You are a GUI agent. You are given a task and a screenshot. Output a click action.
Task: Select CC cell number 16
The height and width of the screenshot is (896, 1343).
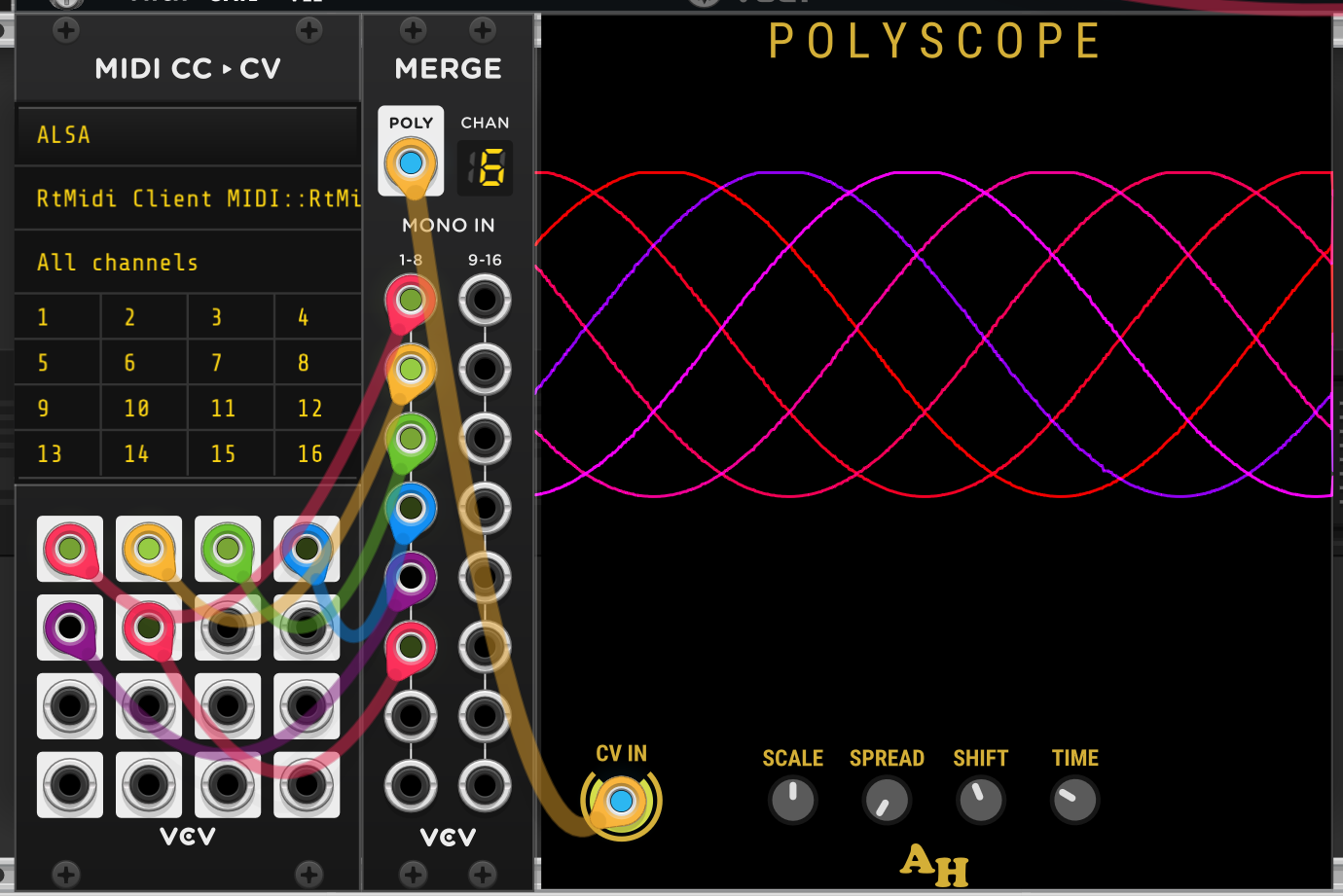pos(316,454)
